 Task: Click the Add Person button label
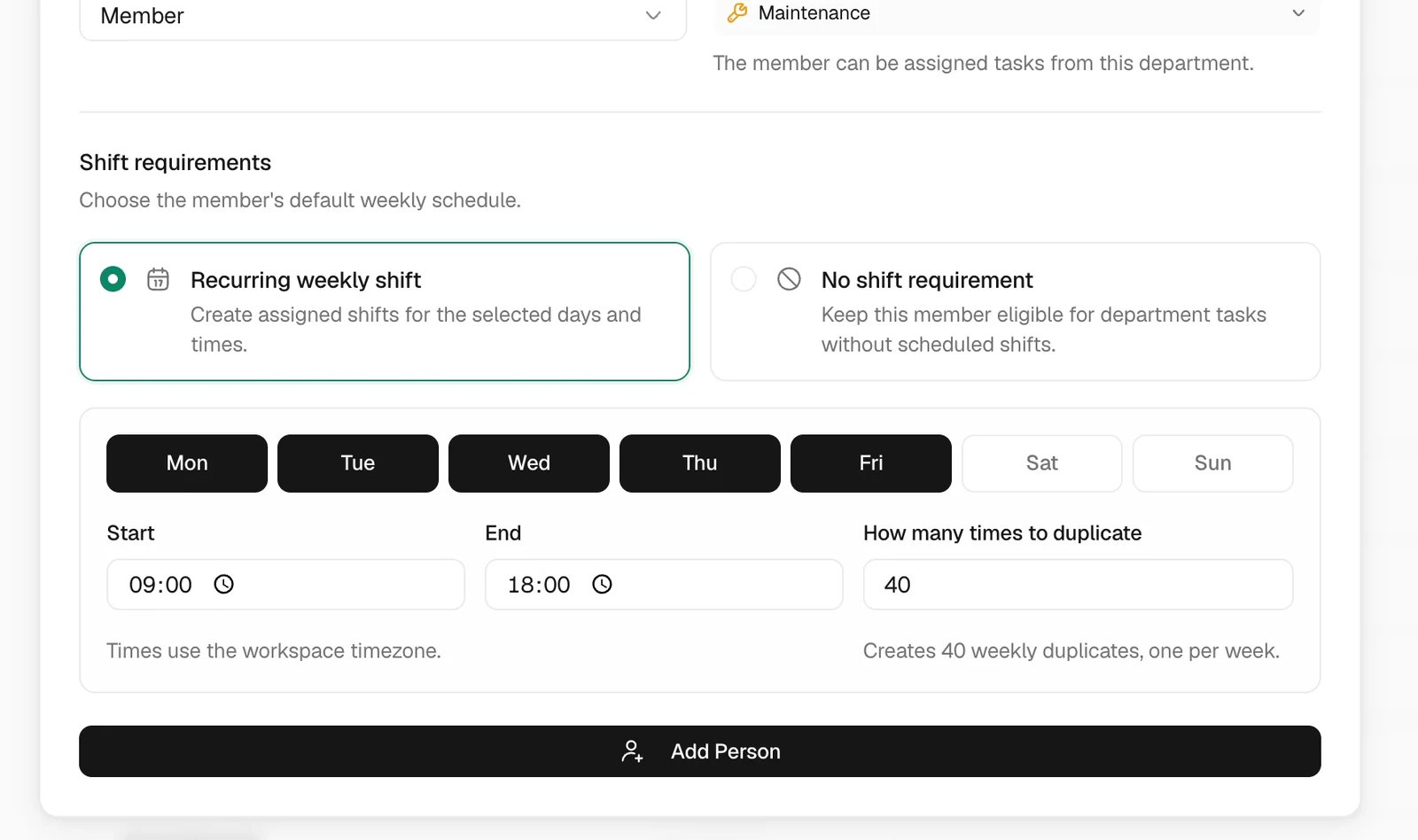pos(726,751)
